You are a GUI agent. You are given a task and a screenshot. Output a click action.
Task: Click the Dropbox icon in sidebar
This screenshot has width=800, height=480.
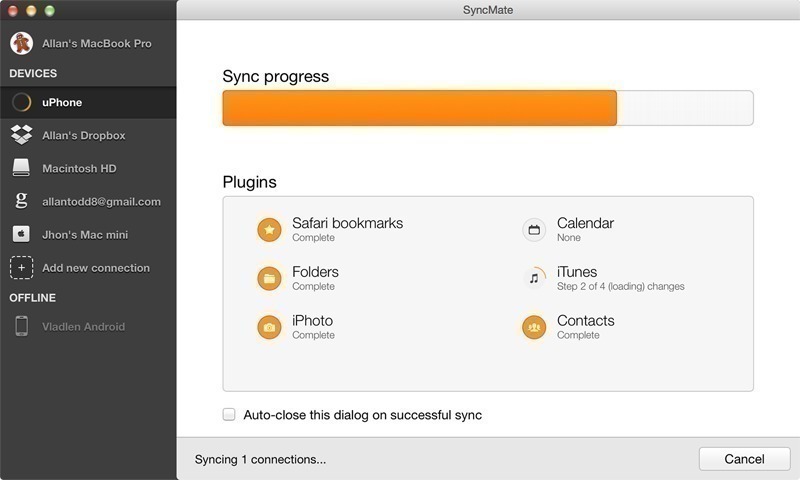(x=22, y=135)
